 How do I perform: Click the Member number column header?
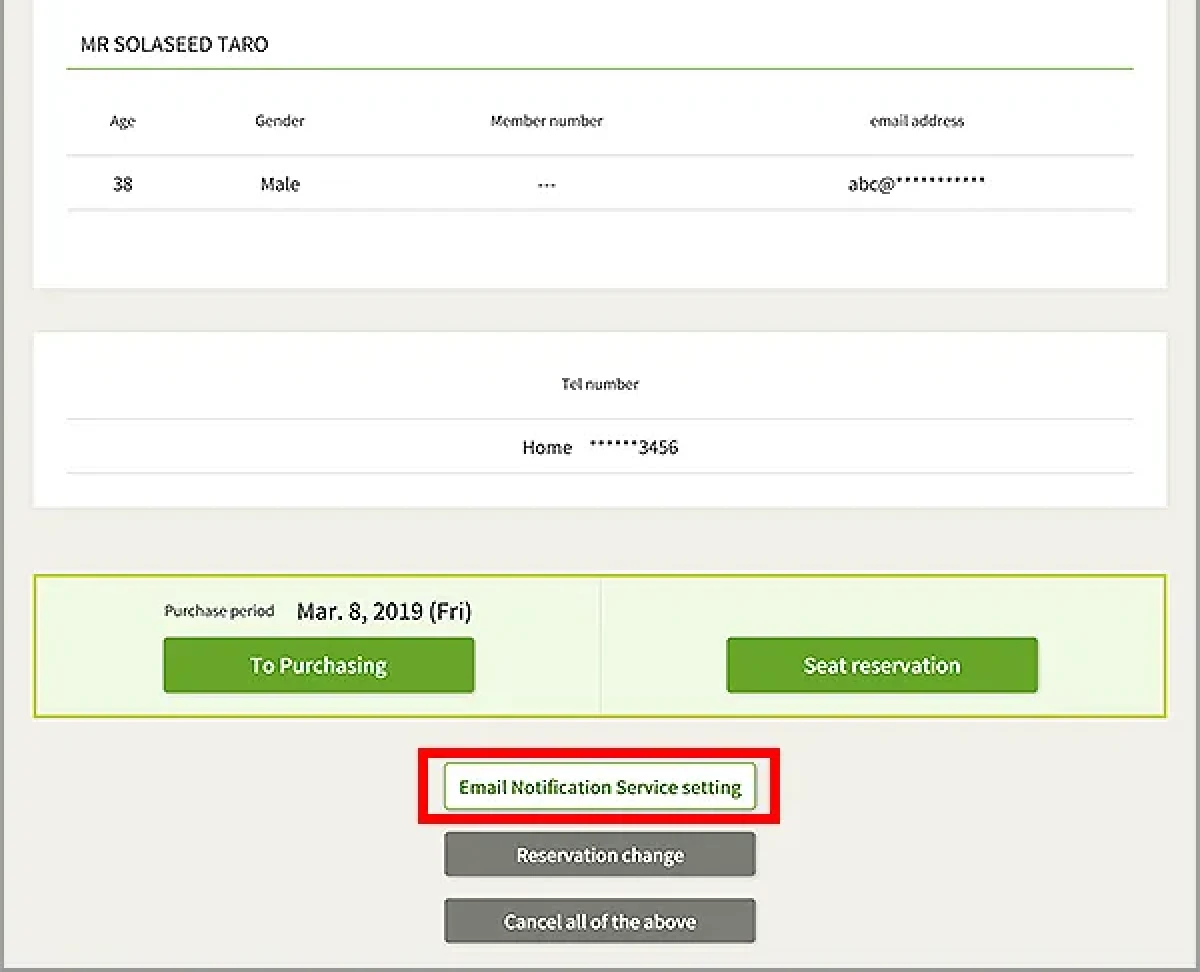(x=546, y=121)
